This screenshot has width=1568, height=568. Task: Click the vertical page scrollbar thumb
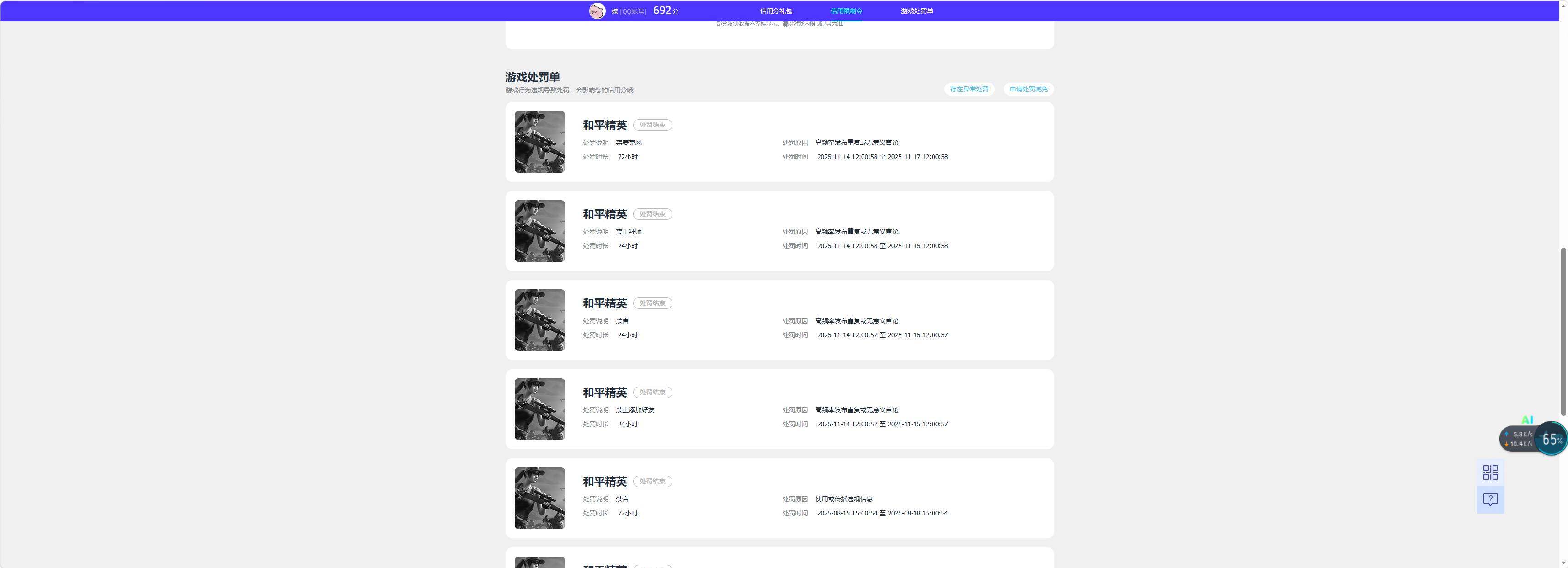point(1563,331)
